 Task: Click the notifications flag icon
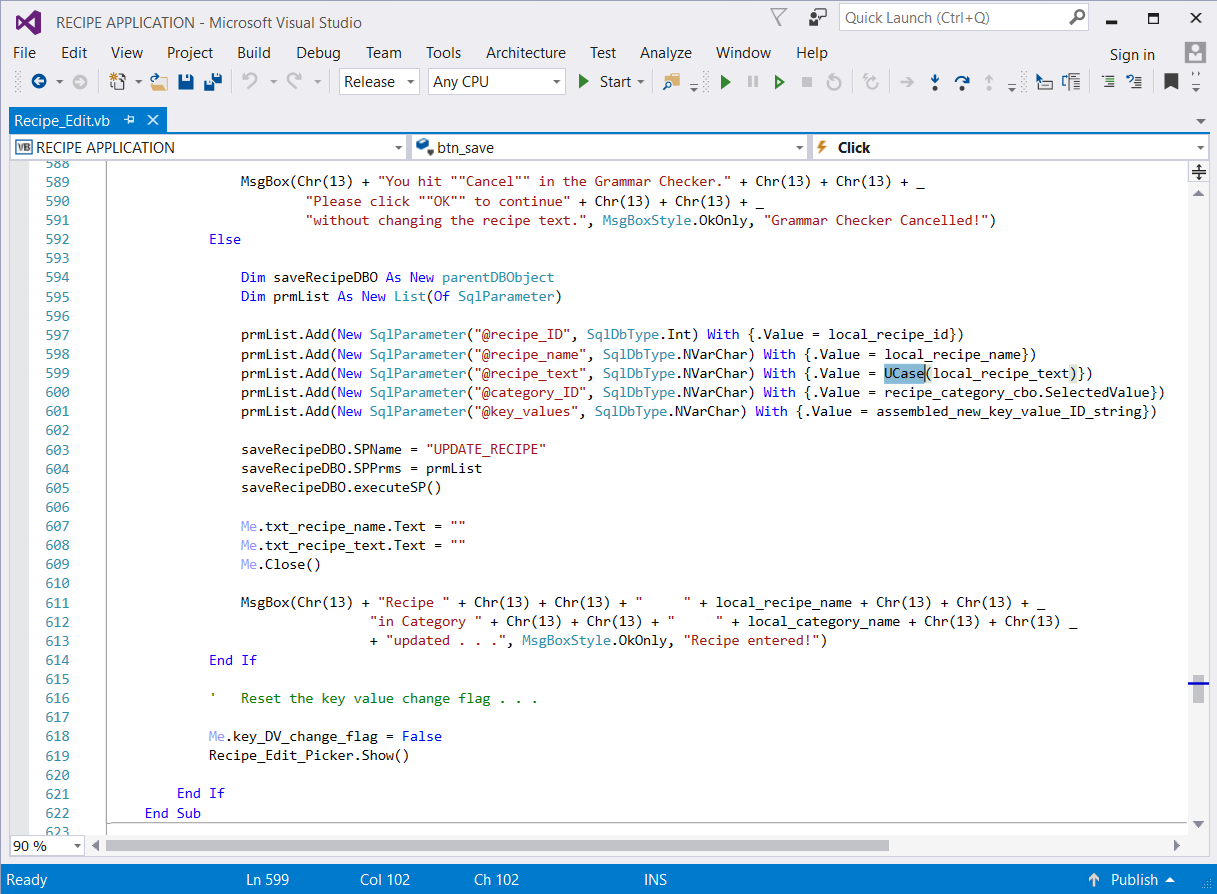779,18
